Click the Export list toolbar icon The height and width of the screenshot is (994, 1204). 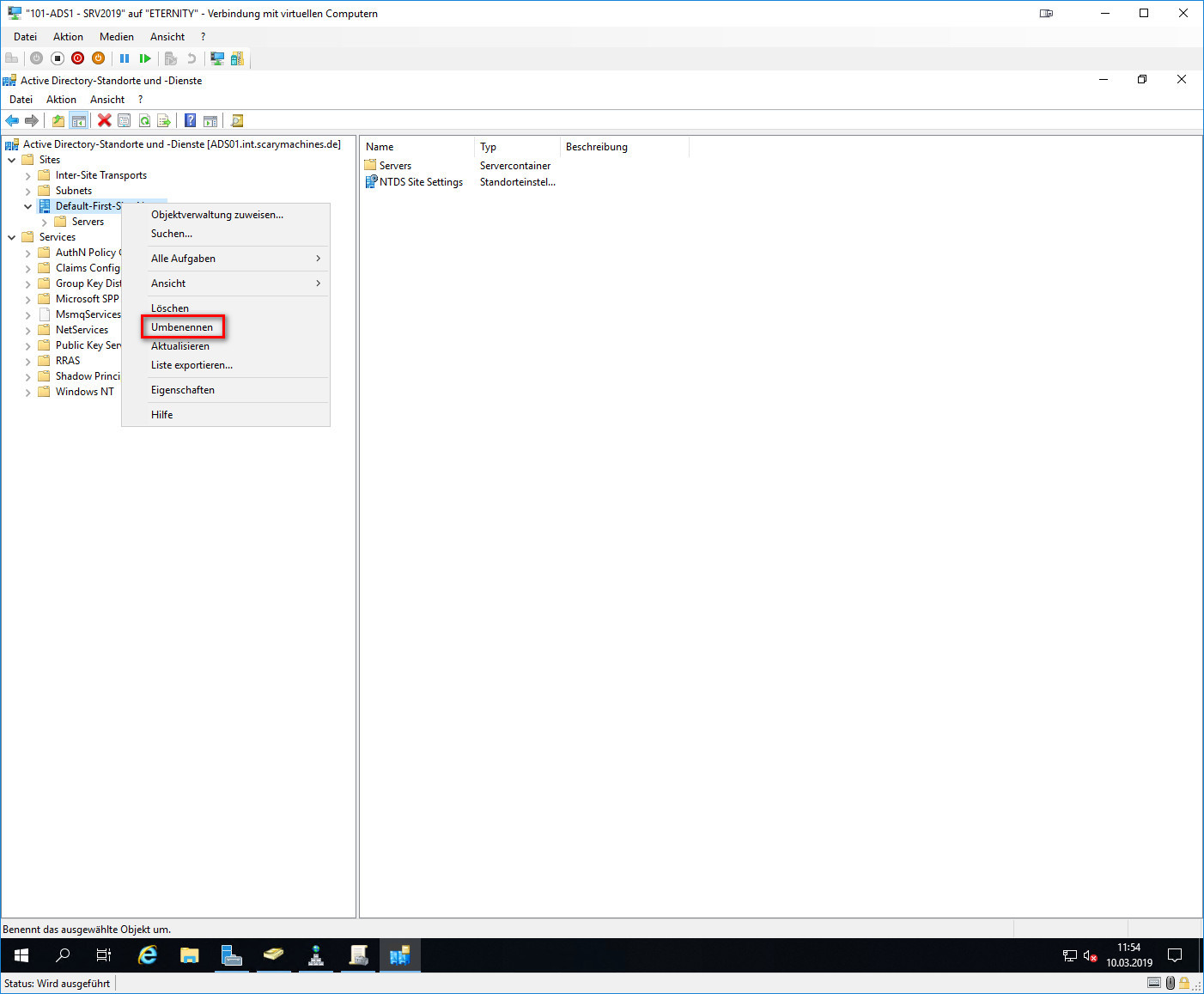164,120
